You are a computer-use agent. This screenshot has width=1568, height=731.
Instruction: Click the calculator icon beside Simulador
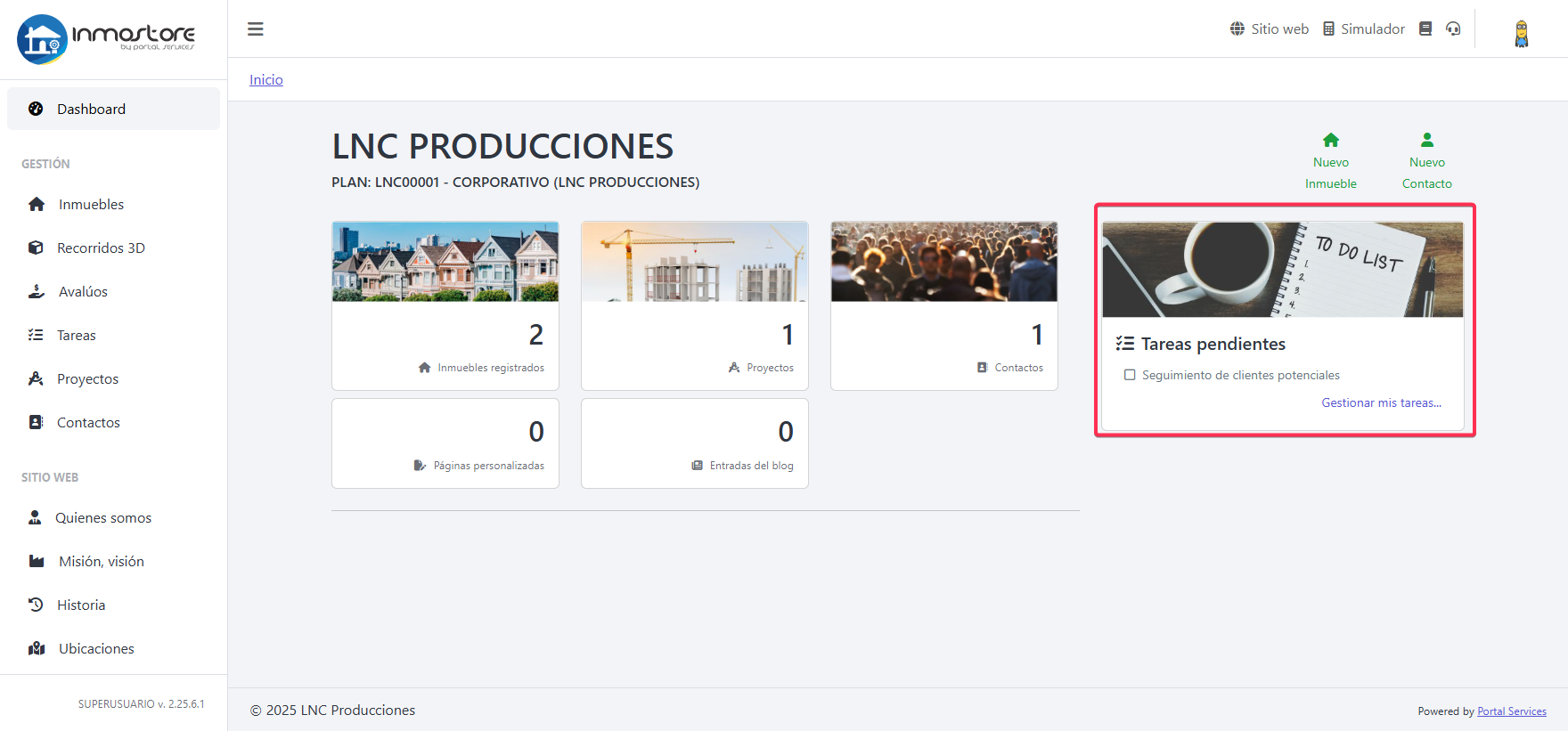pyautogui.click(x=1328, y=28)
